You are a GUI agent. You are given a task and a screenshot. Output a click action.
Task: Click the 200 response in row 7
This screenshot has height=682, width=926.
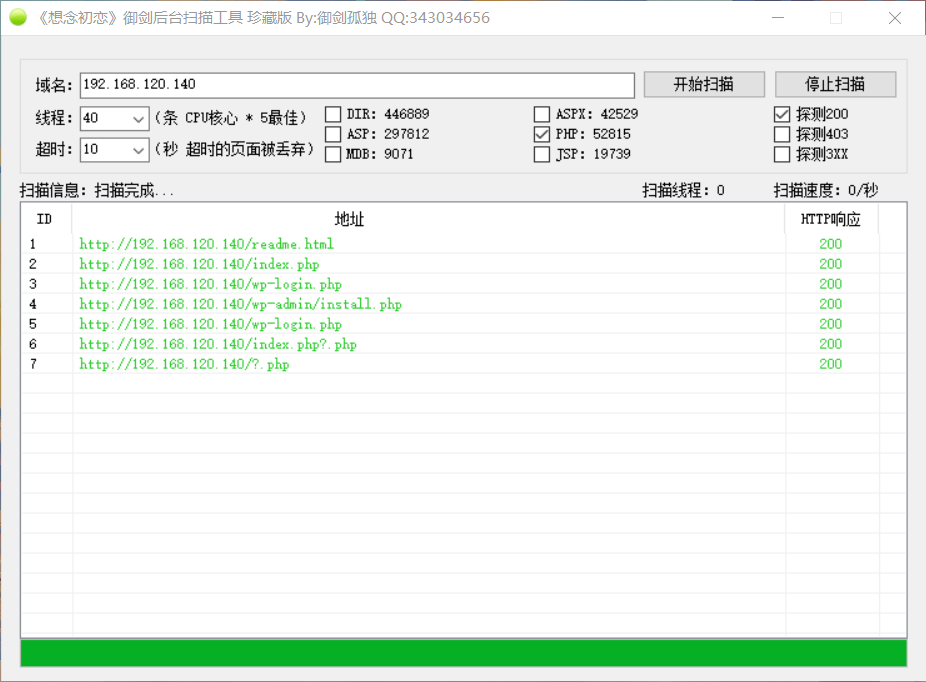830,364
